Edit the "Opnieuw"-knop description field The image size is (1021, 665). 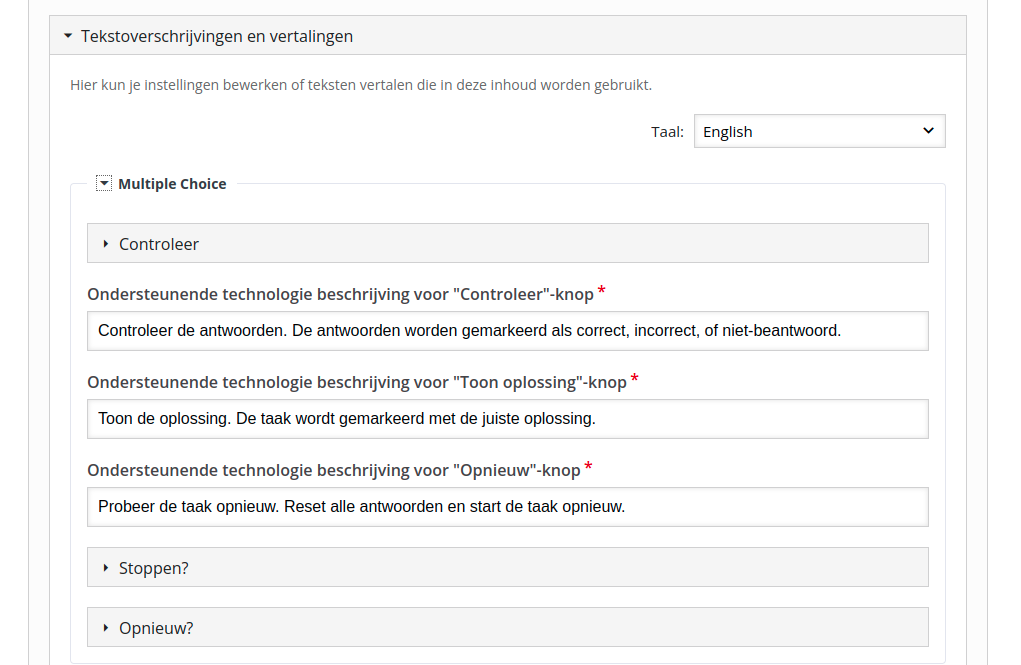click(x=507, y=507)
